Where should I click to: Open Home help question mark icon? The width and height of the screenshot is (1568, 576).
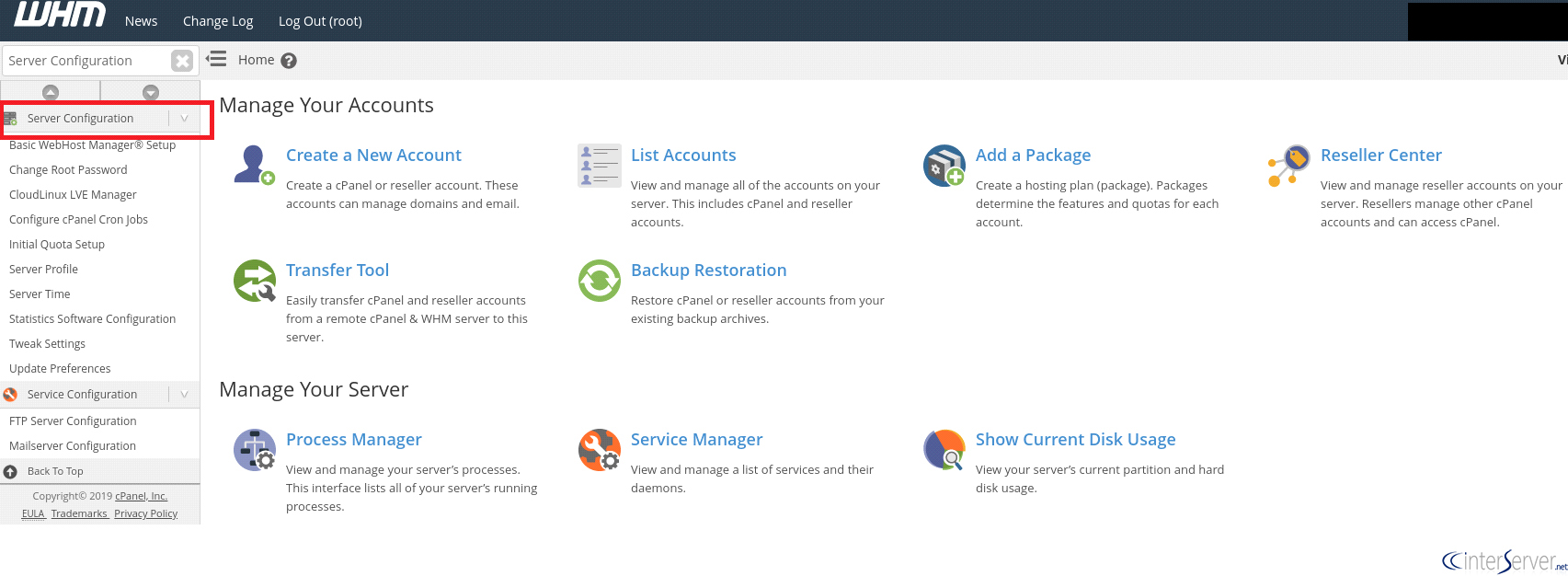(289, 61)
